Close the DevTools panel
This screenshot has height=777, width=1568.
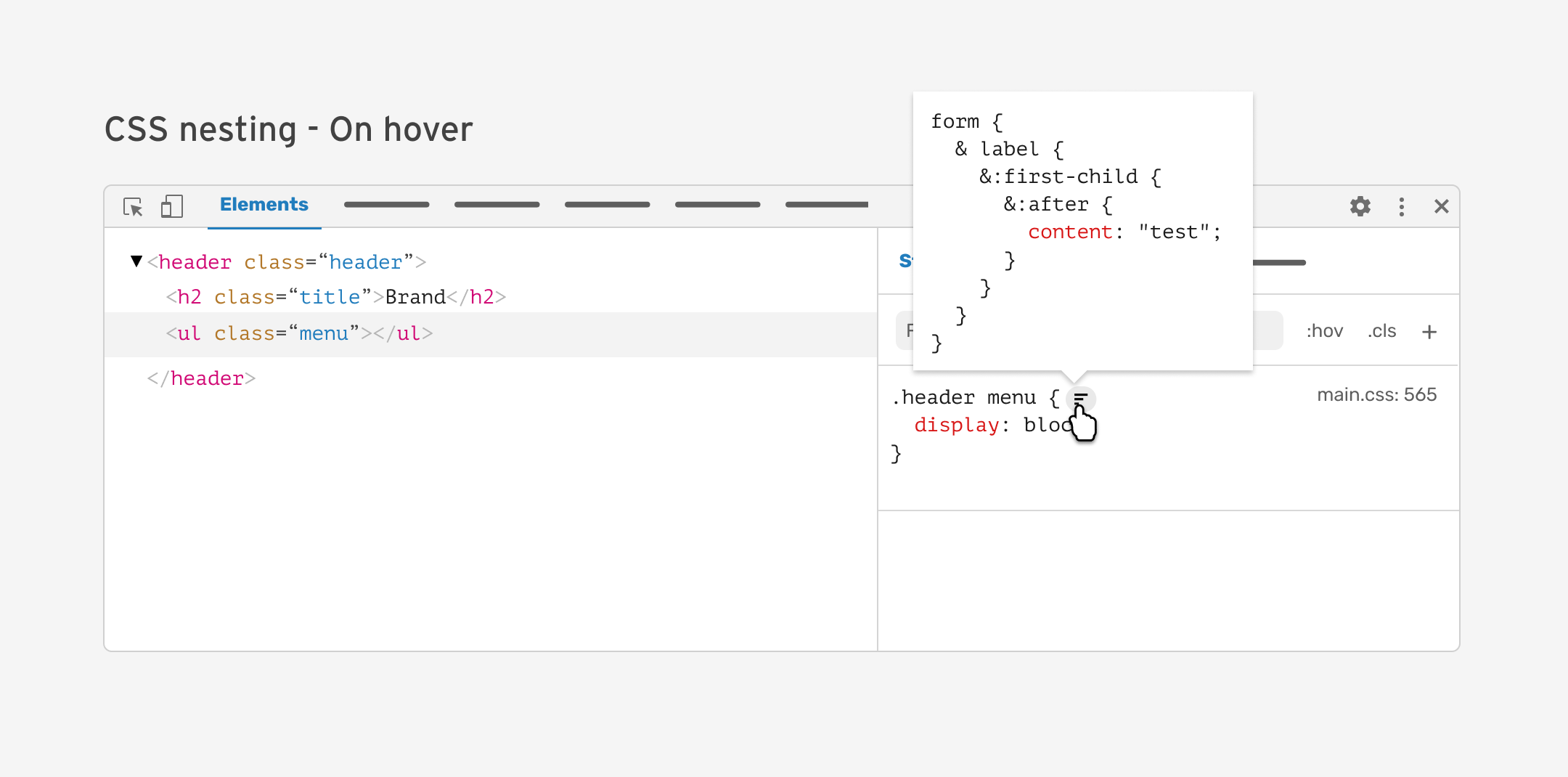pyautogui.click(x=1441, y=207)
